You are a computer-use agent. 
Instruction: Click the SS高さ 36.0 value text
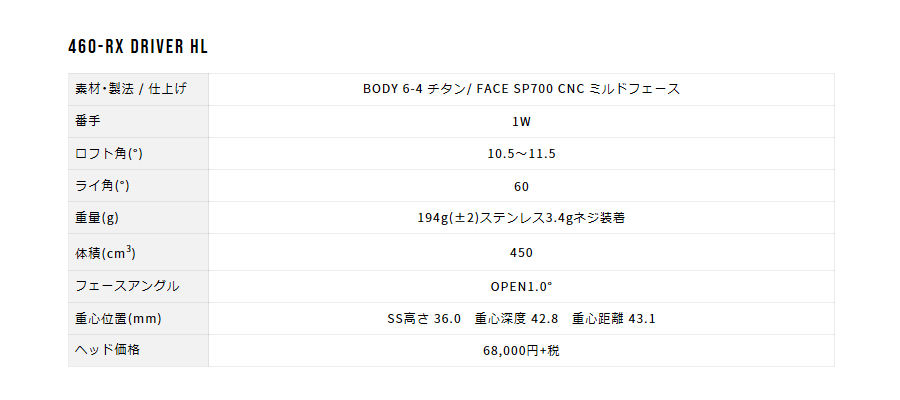(x=424, y=319)
